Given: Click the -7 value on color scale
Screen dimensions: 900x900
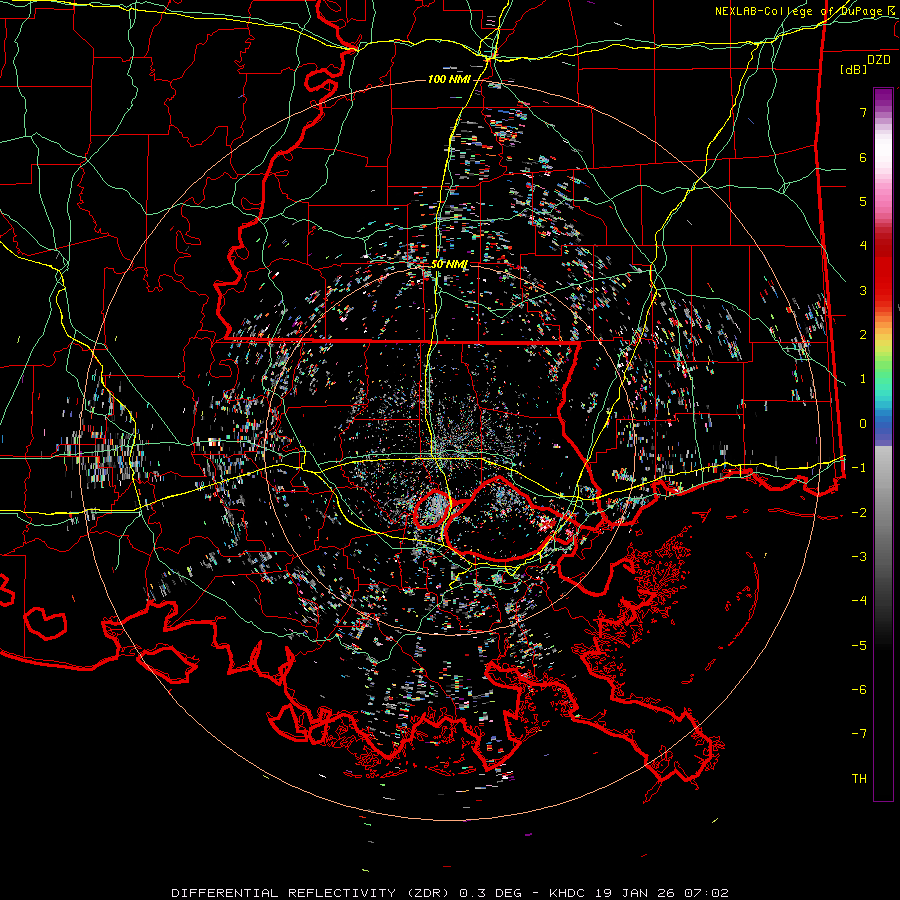Looking at the screenshot, I should pyautogui.click(x=859, y=734).
